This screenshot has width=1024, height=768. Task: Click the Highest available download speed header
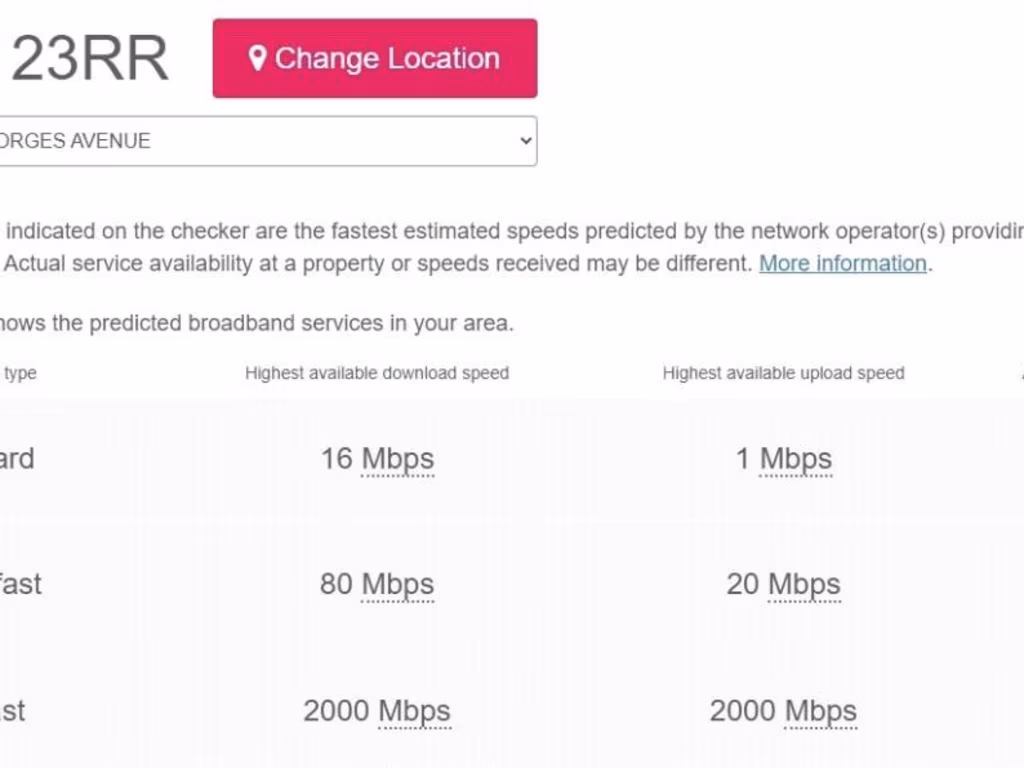[x=377, y=373]
